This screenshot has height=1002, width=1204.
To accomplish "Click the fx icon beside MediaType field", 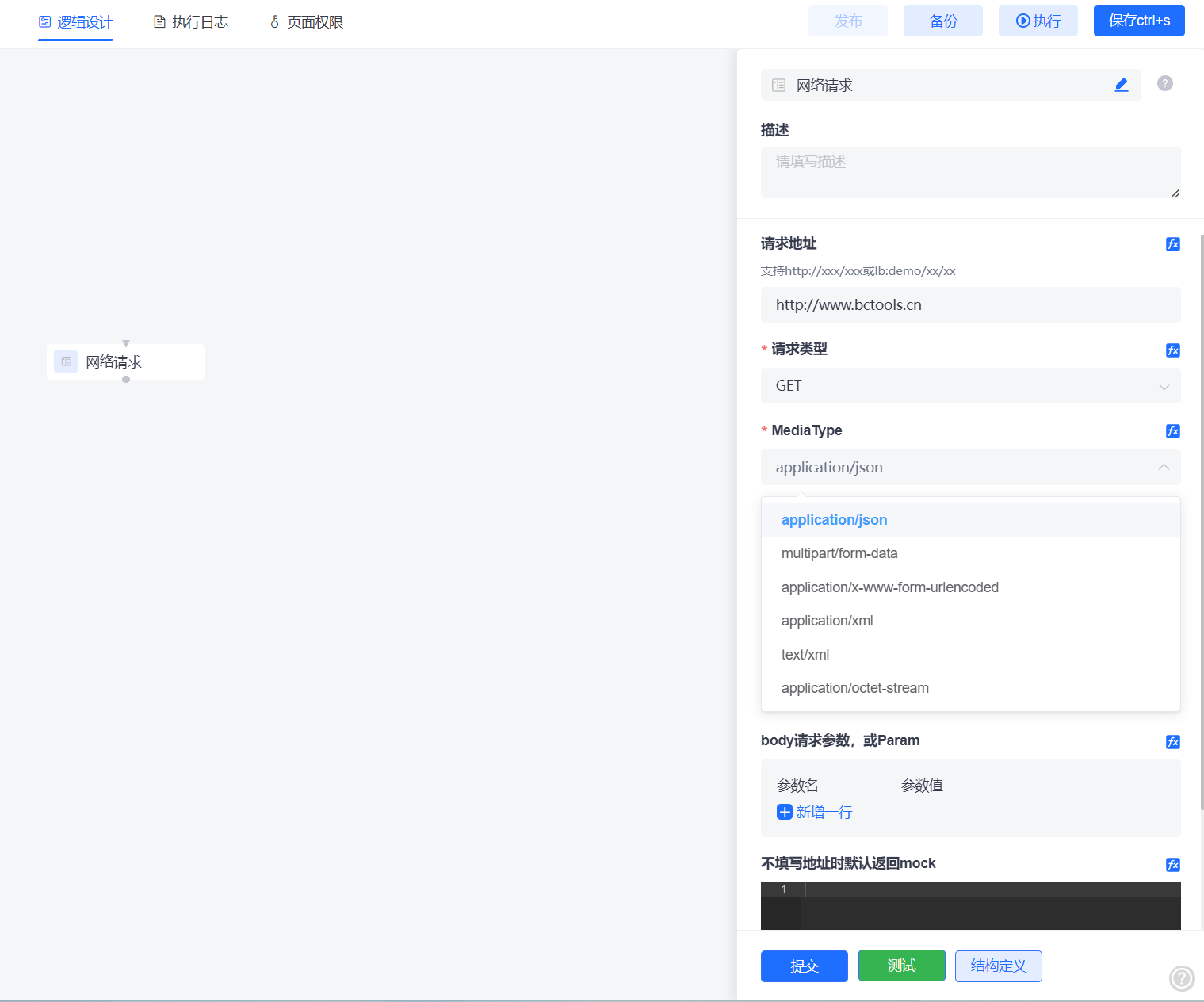I will (x=1172, y=431).
